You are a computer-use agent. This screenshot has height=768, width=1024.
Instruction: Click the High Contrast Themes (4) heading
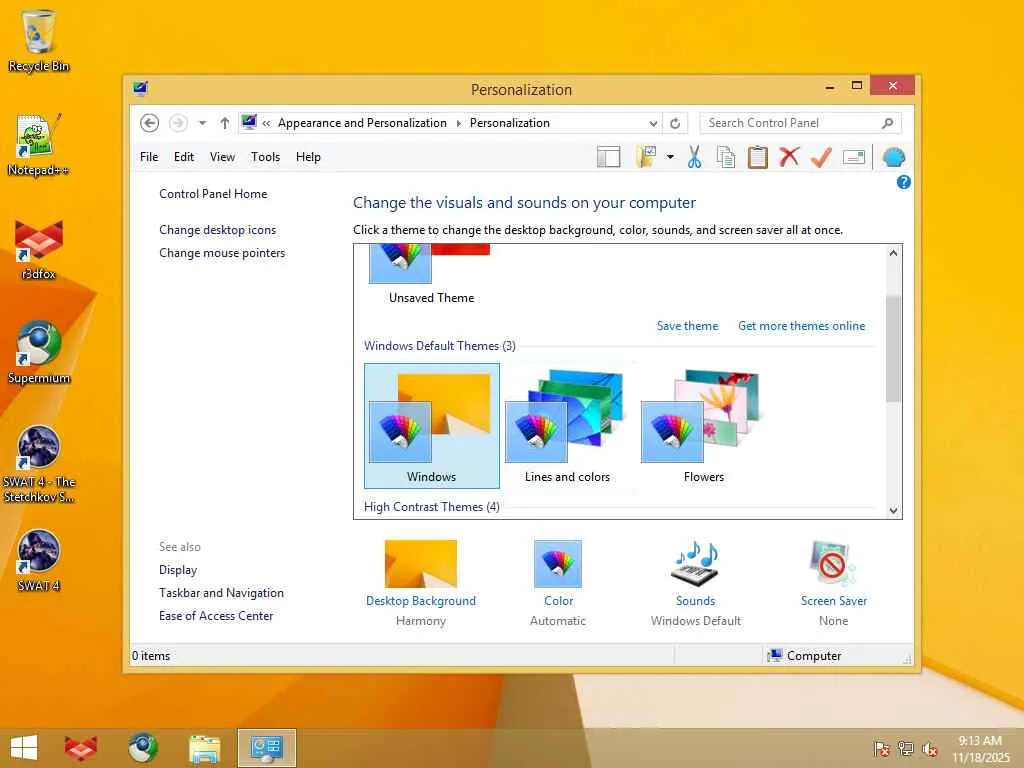pyautogui.click(x=432, y=507)
